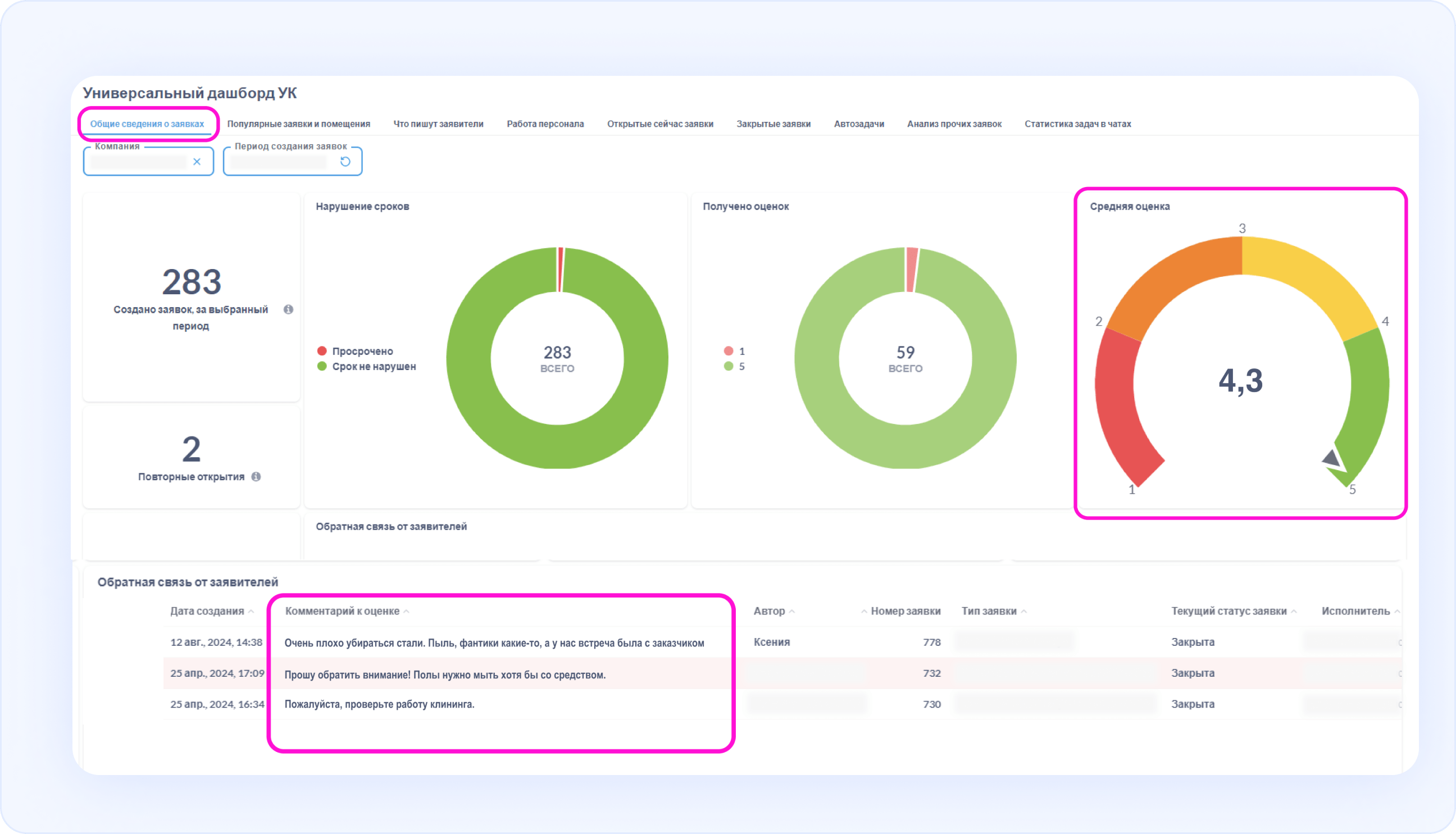Open Период создания заявок date picker
The width and height of the screenshot is (1456, 834).
pos(279,162)
